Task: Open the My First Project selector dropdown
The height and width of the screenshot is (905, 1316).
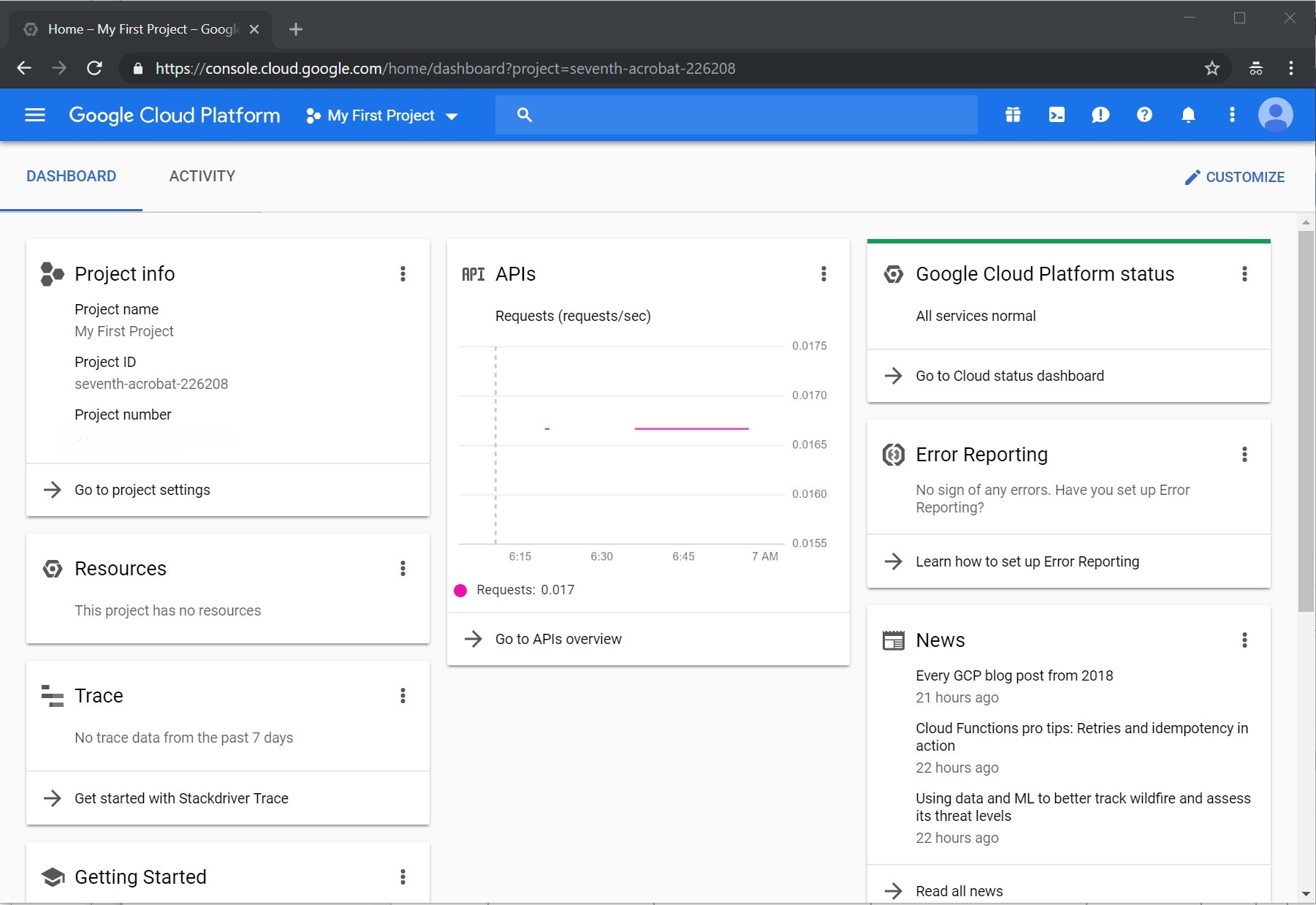Action: point(382,116)
